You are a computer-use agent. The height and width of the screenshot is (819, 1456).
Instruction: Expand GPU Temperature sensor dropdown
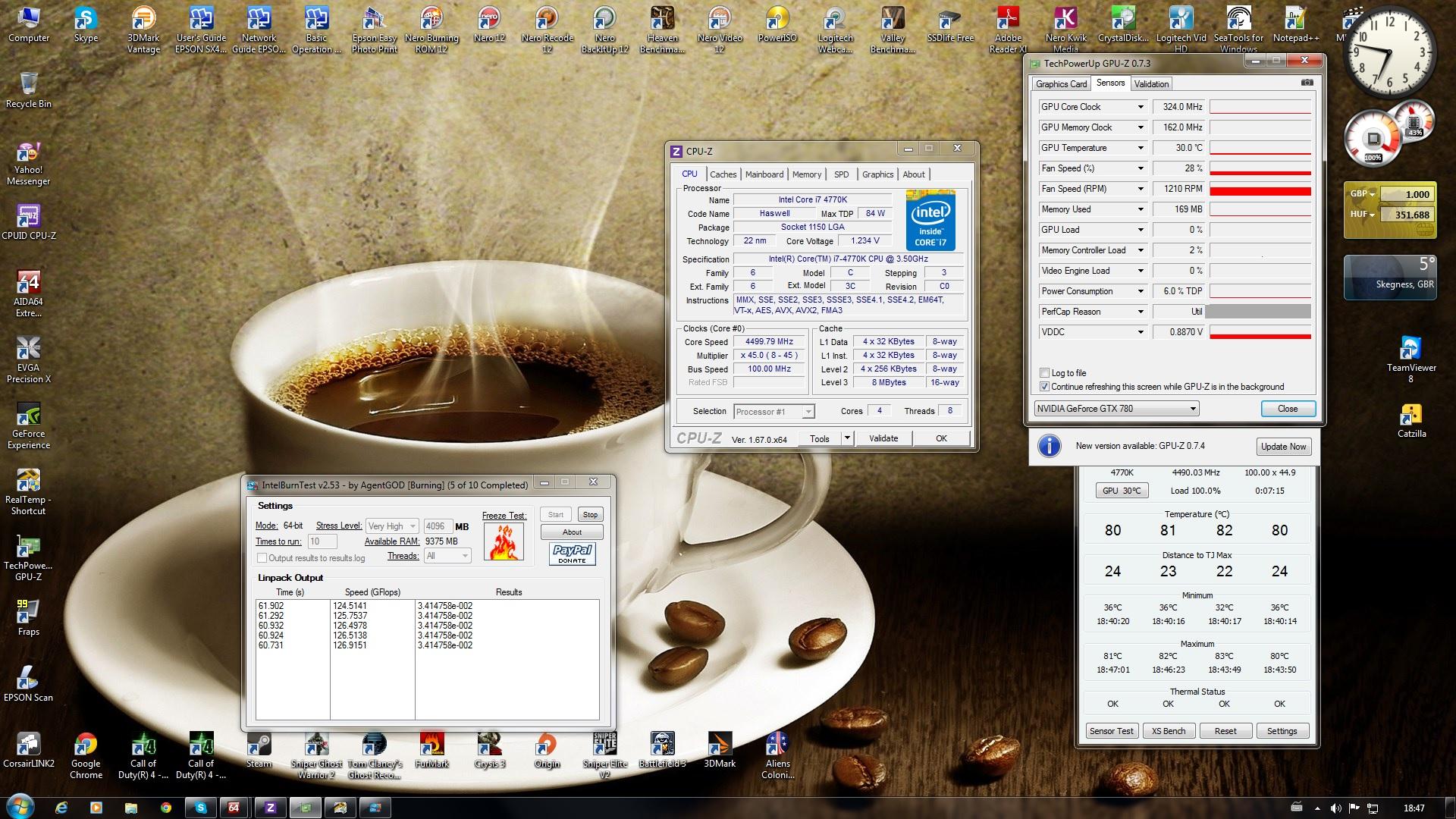point(1140,148)
